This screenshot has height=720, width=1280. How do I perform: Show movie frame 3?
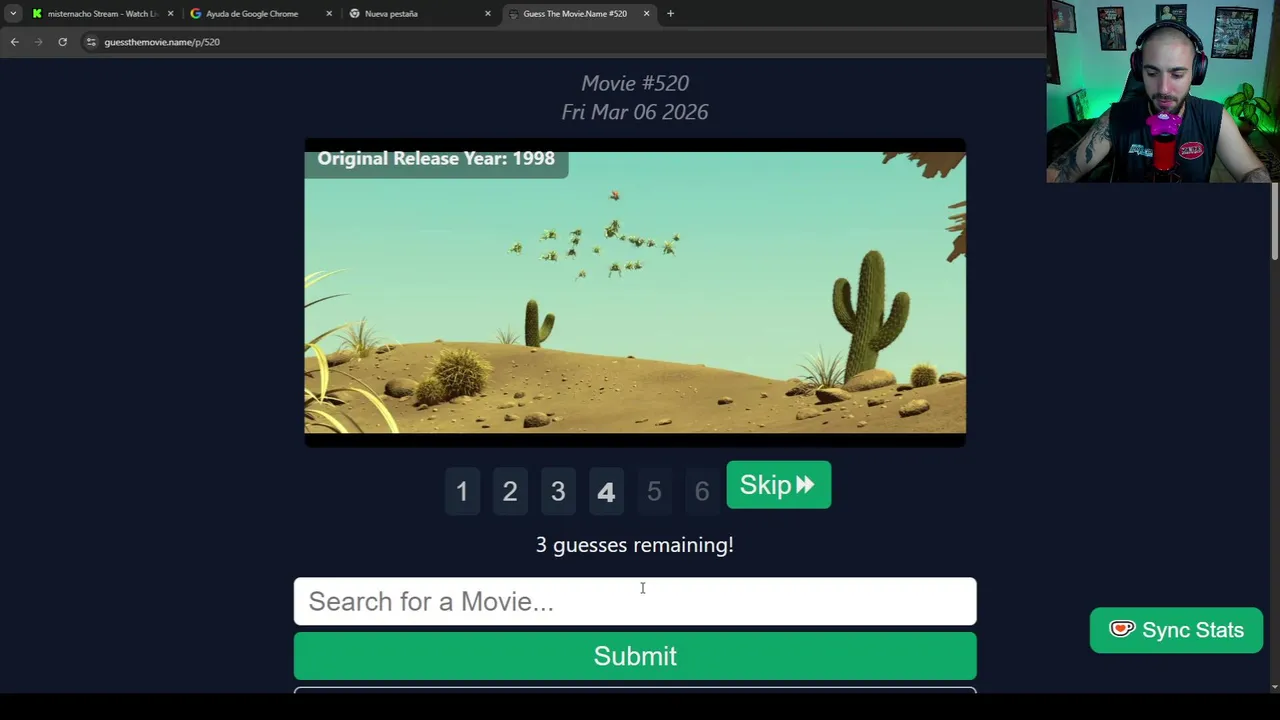click(558, 491)
